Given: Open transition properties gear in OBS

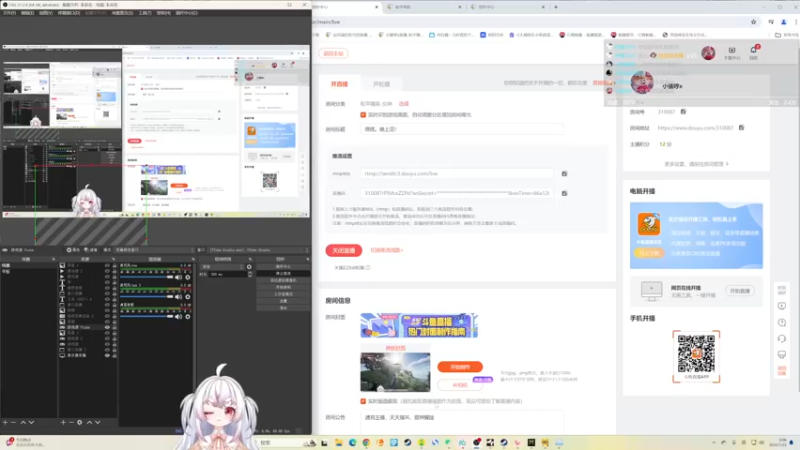Looking at the screenshot, I should (249, 267).
